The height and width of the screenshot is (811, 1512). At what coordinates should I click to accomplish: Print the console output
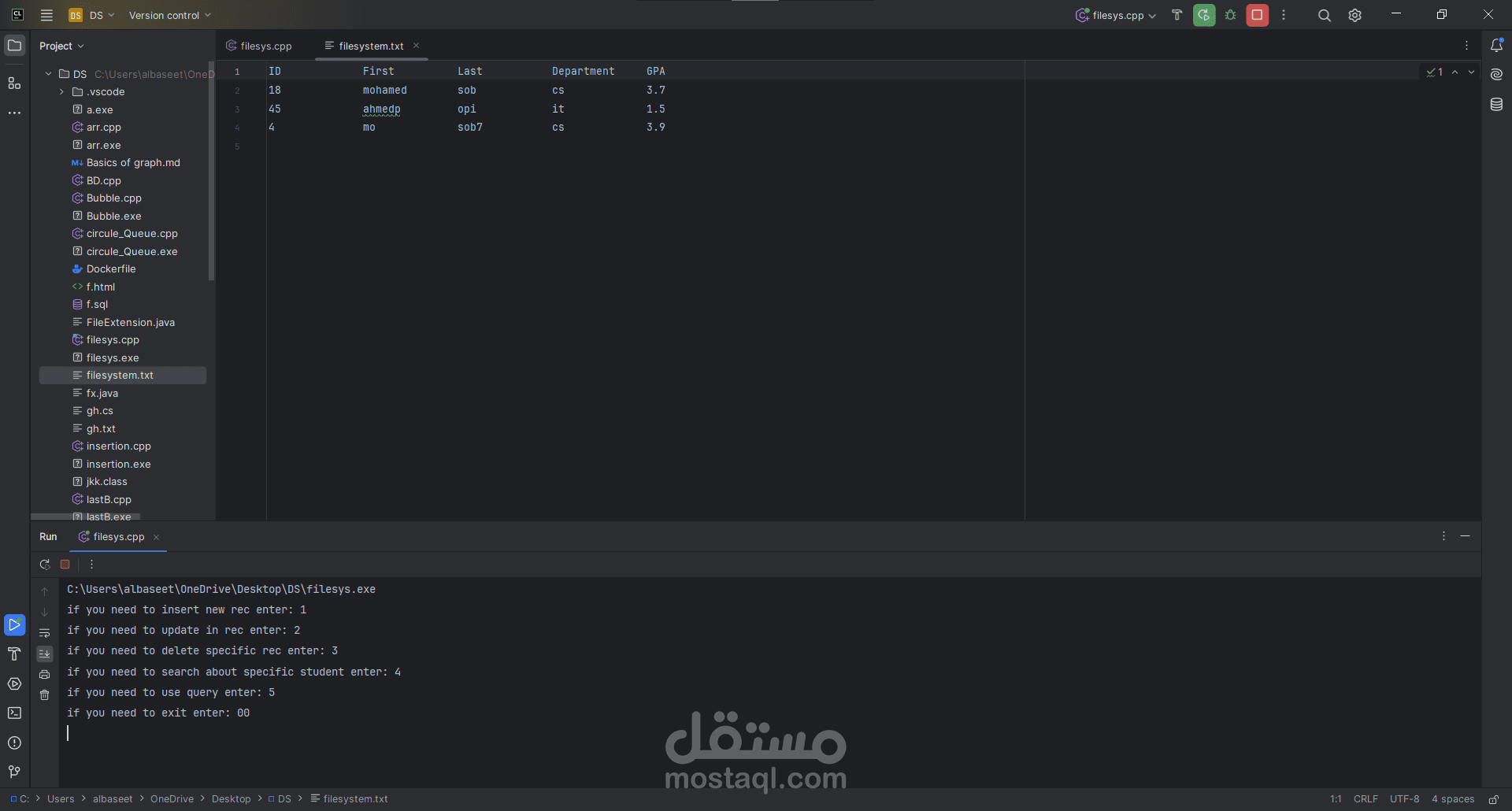tap(45, 675)
